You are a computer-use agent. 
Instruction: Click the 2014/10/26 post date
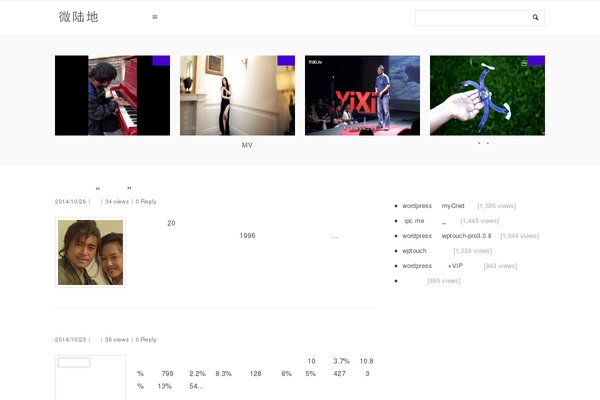70,201
